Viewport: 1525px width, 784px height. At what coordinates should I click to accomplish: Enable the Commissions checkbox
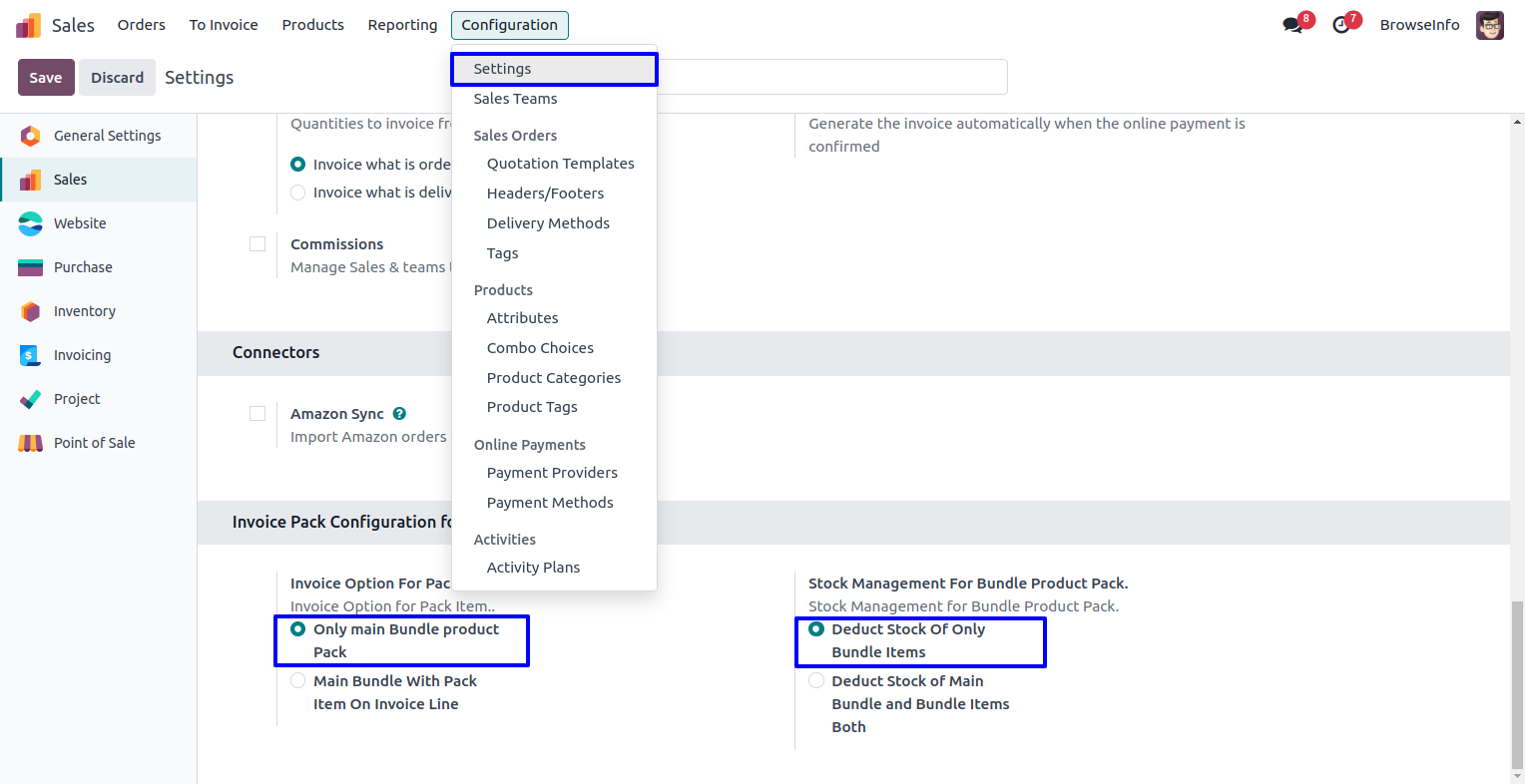[x=257, y=244]
